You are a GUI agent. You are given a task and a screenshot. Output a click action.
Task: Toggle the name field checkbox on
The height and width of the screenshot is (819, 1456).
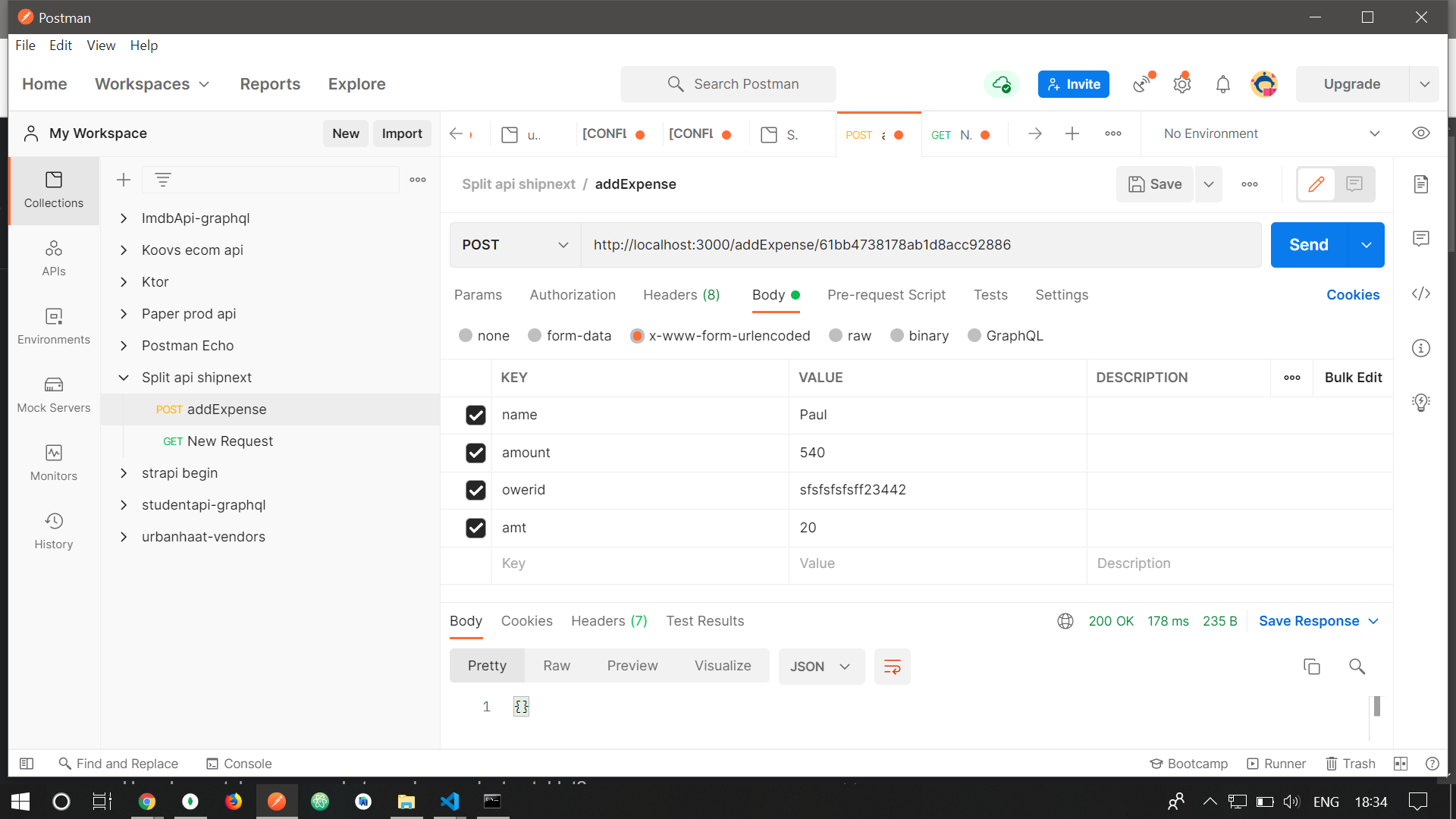(x=477, y=414)
